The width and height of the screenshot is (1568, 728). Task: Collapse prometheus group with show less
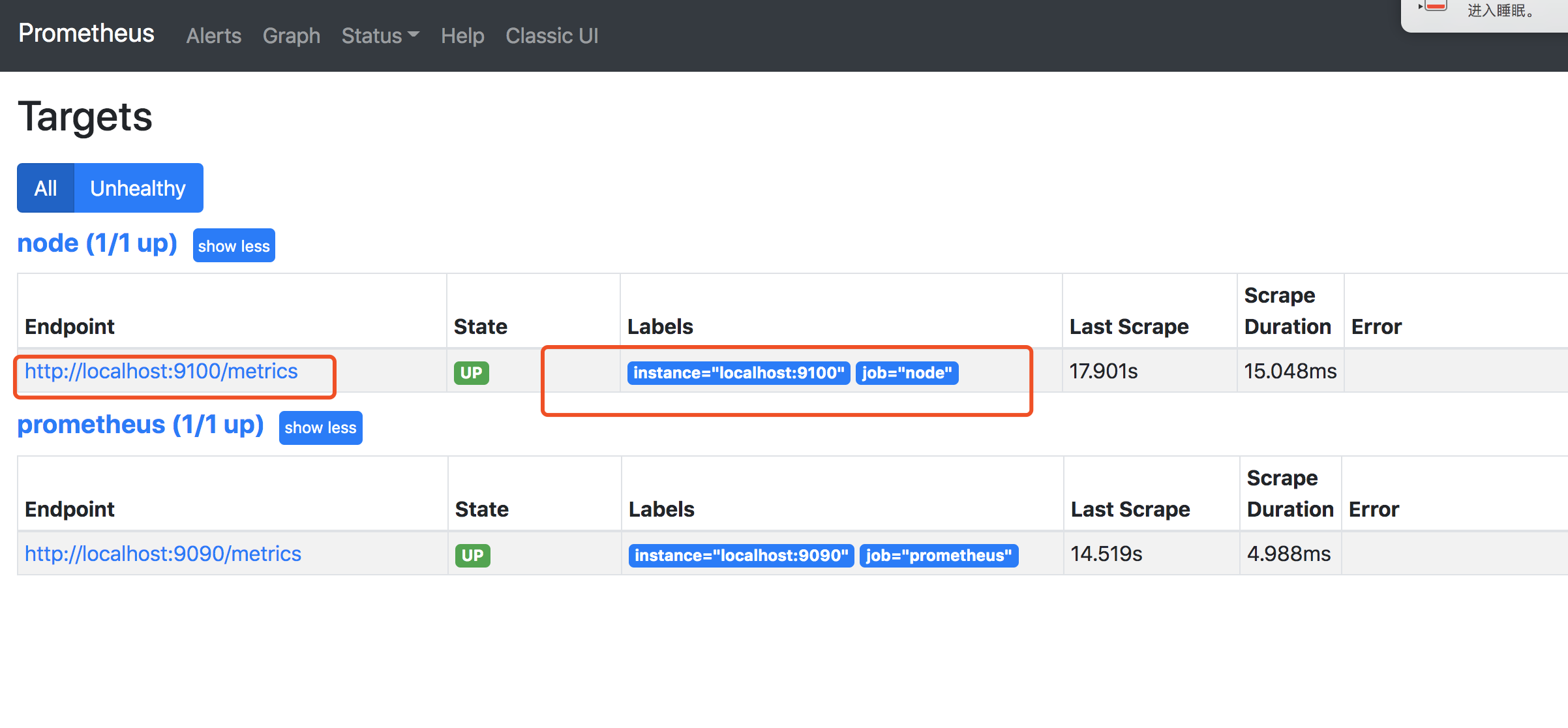click(x=321, y=428)
